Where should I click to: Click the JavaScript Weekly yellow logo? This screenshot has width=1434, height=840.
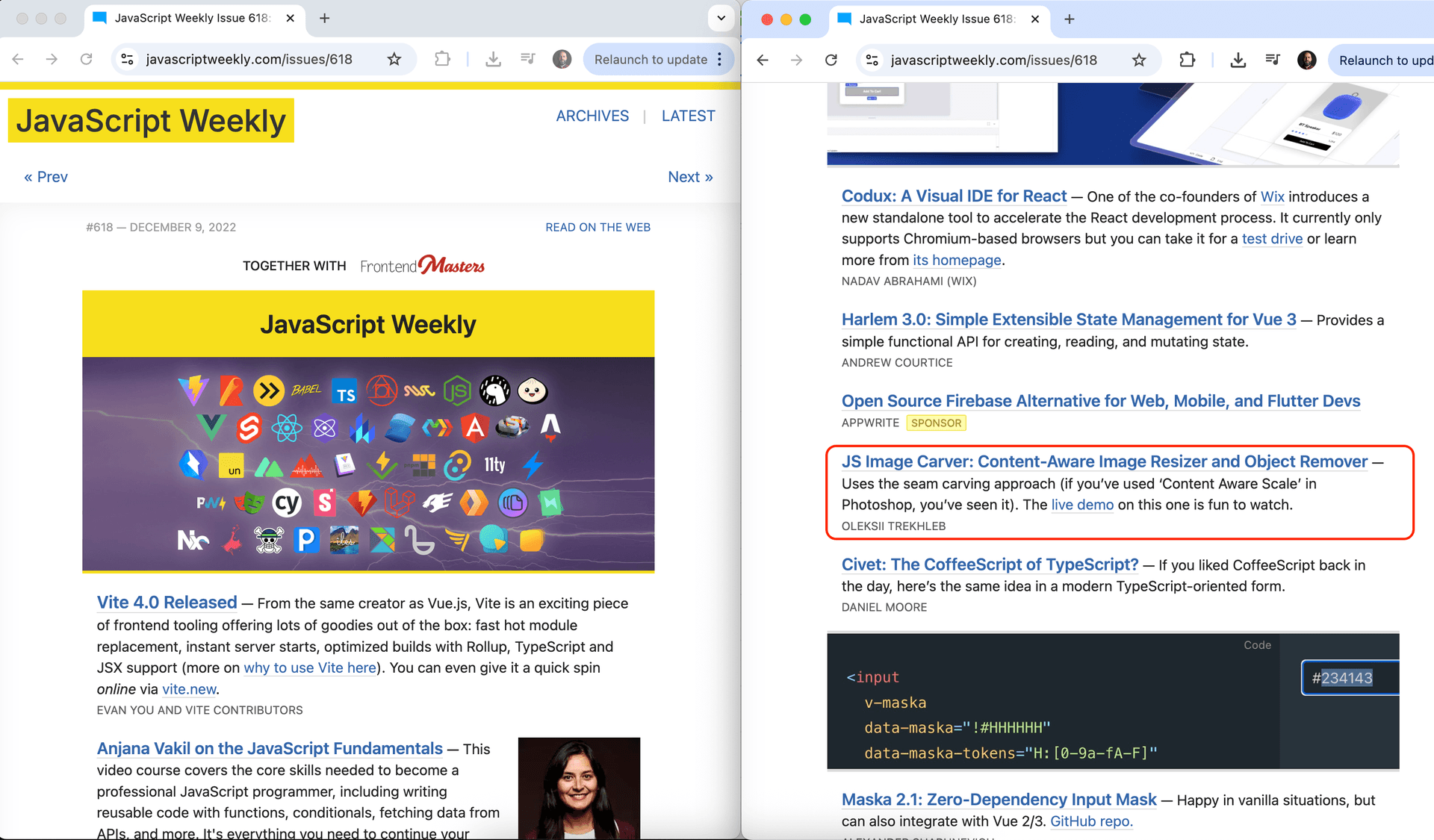151,120
